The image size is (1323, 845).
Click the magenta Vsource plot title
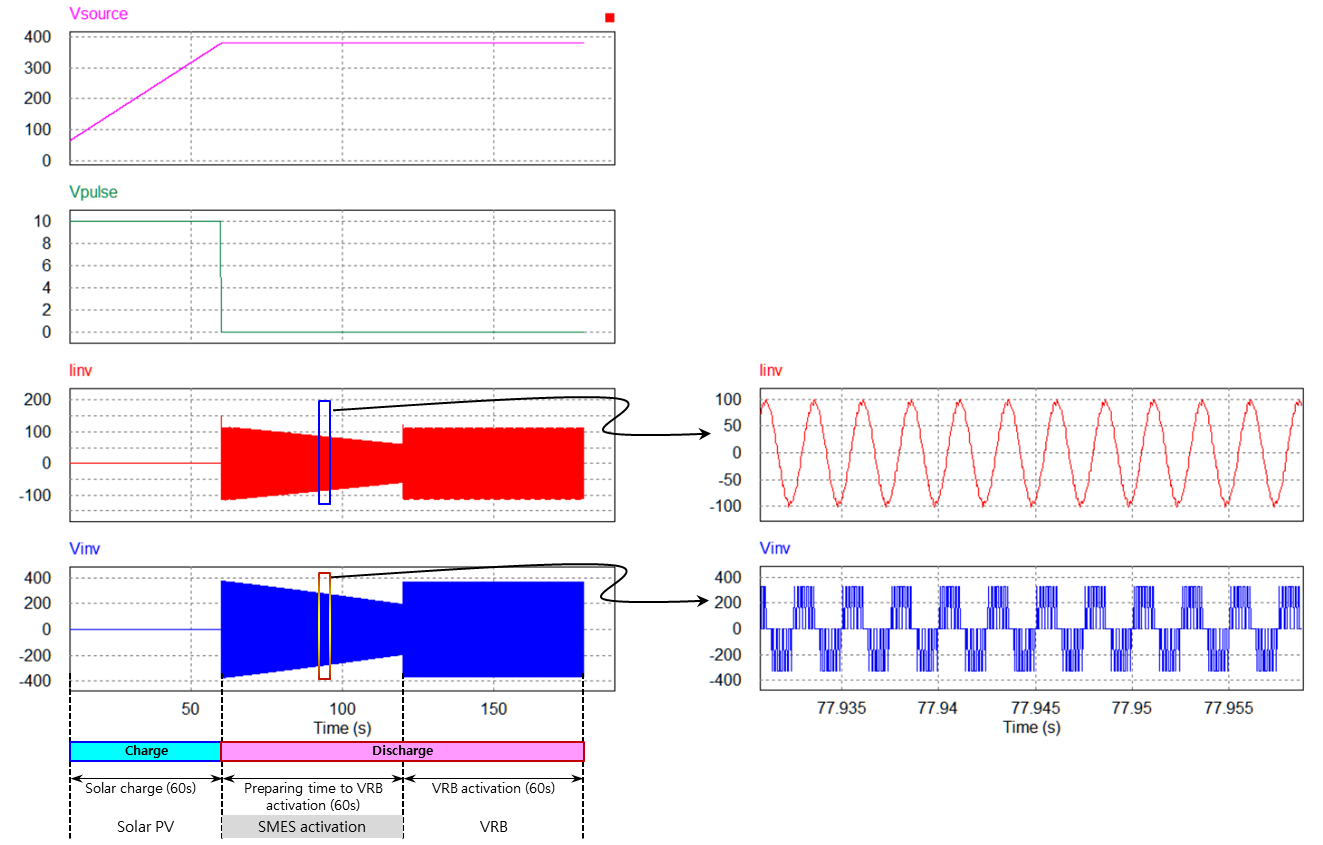(x=98, y=14)
